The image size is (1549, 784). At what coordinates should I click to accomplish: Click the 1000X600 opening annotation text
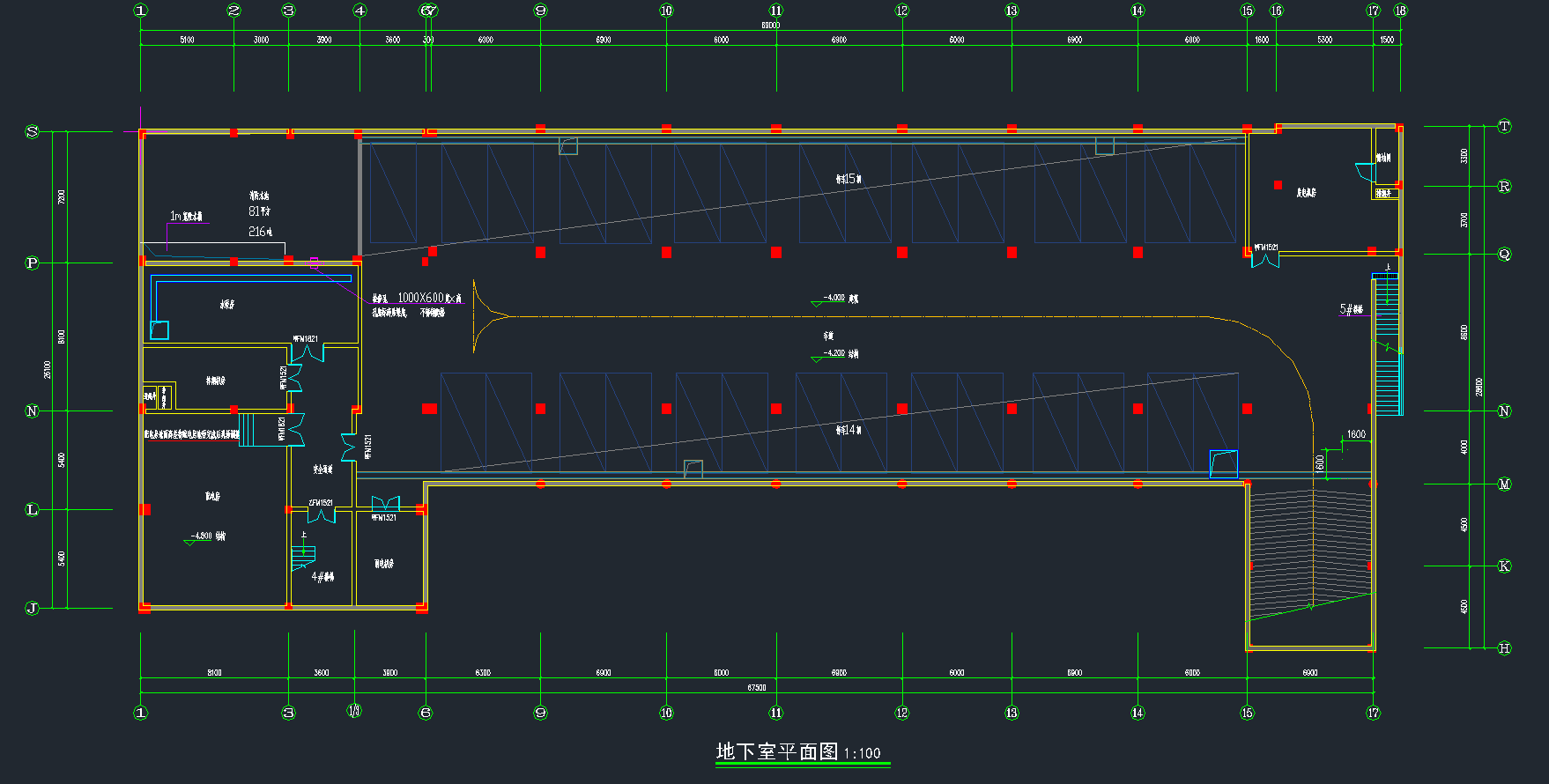(420, 298)
